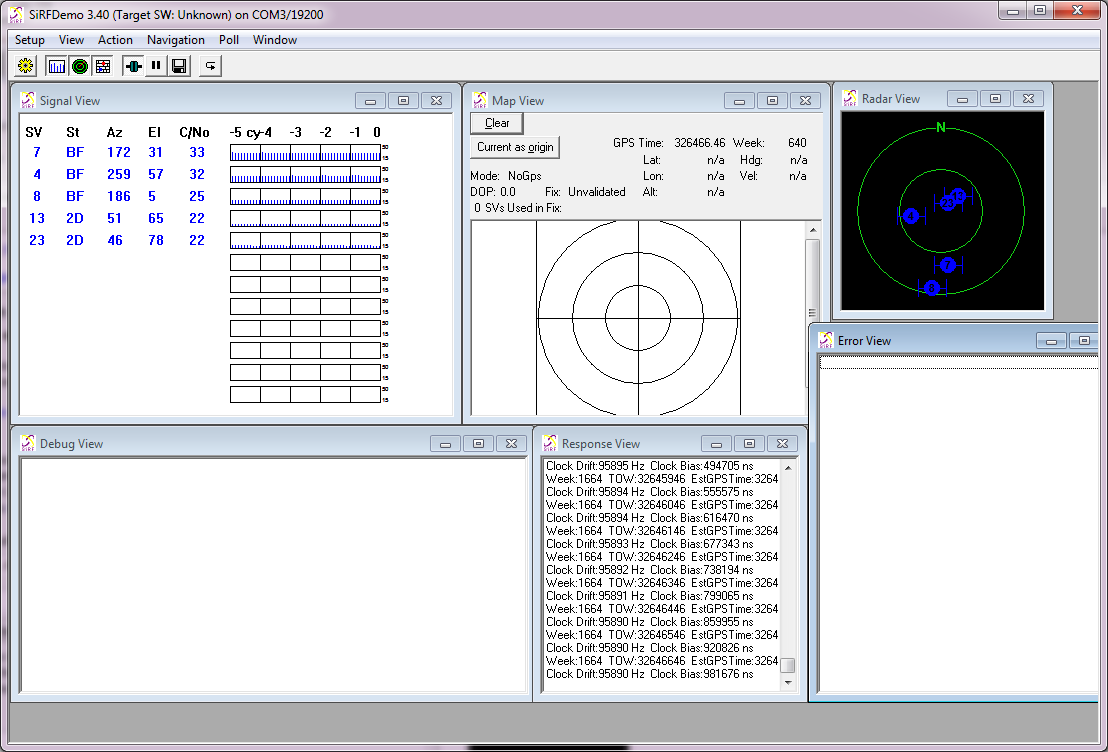Click the signal strength bar for SV 23

[x=305, y=240]
